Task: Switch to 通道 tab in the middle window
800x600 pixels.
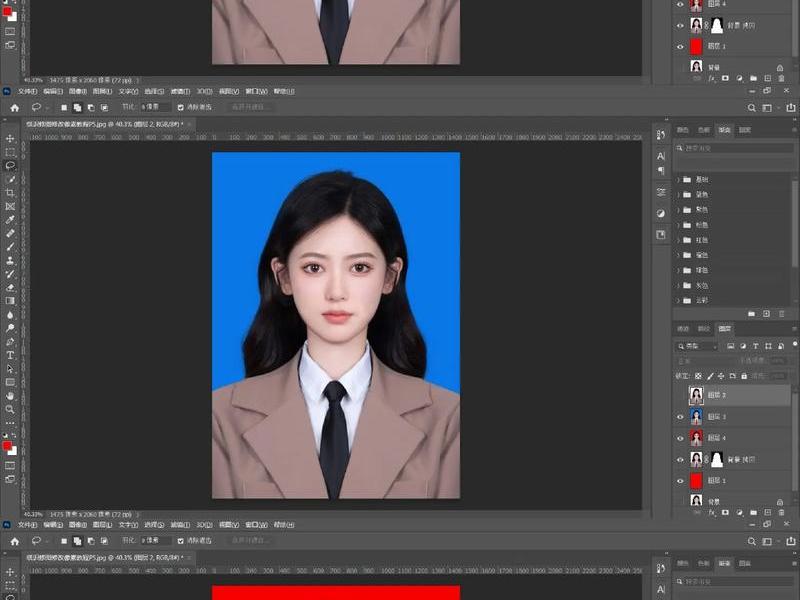Action: (683, 329)
